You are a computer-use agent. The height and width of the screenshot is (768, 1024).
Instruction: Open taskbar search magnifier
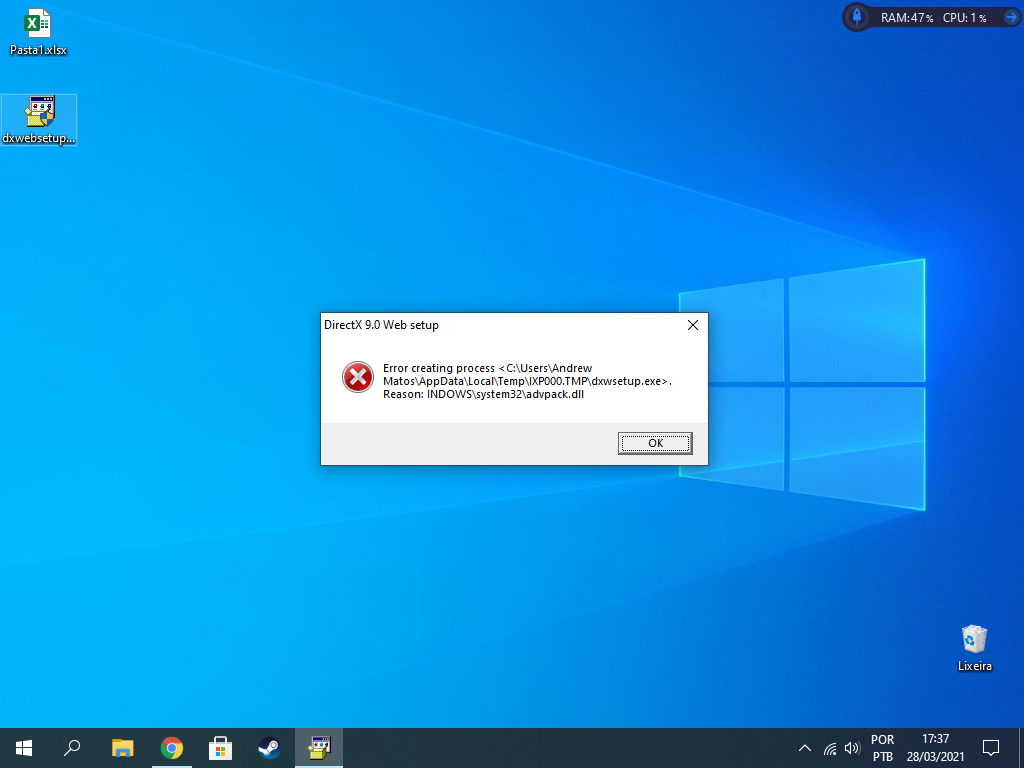coord(72,748)
